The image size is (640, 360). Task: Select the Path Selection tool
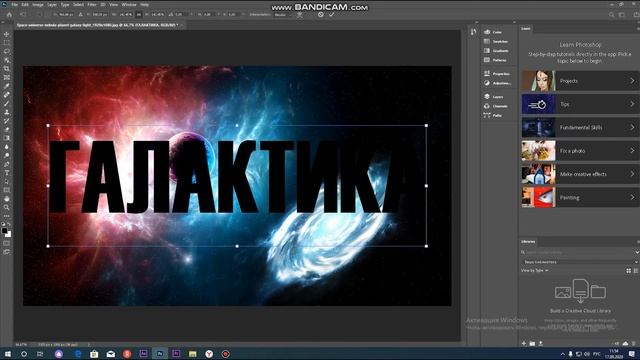click(7, 181)
